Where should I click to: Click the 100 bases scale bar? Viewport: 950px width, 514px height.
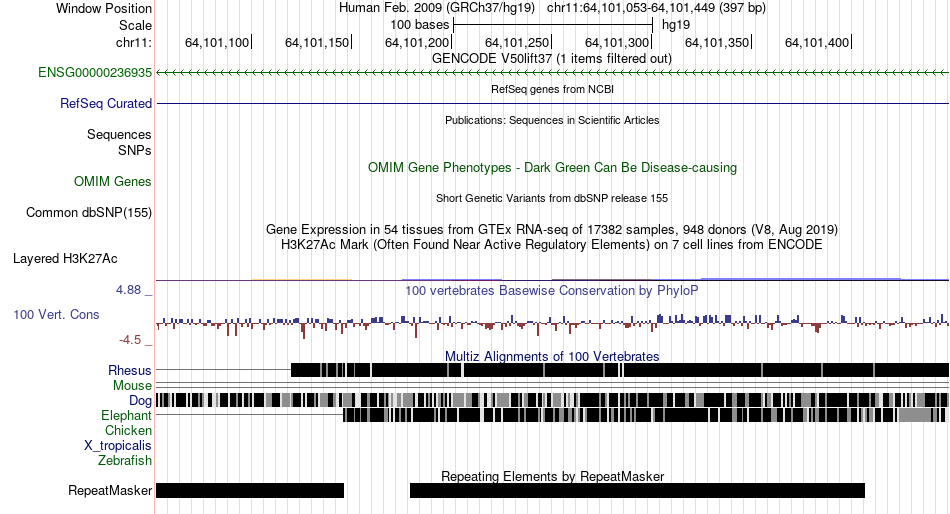553,25
